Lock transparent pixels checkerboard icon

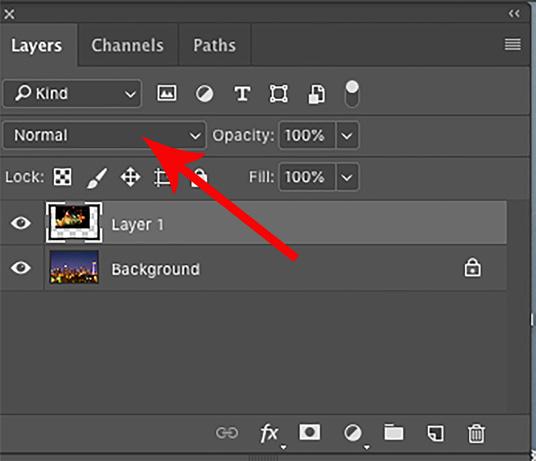click(63, 177)
